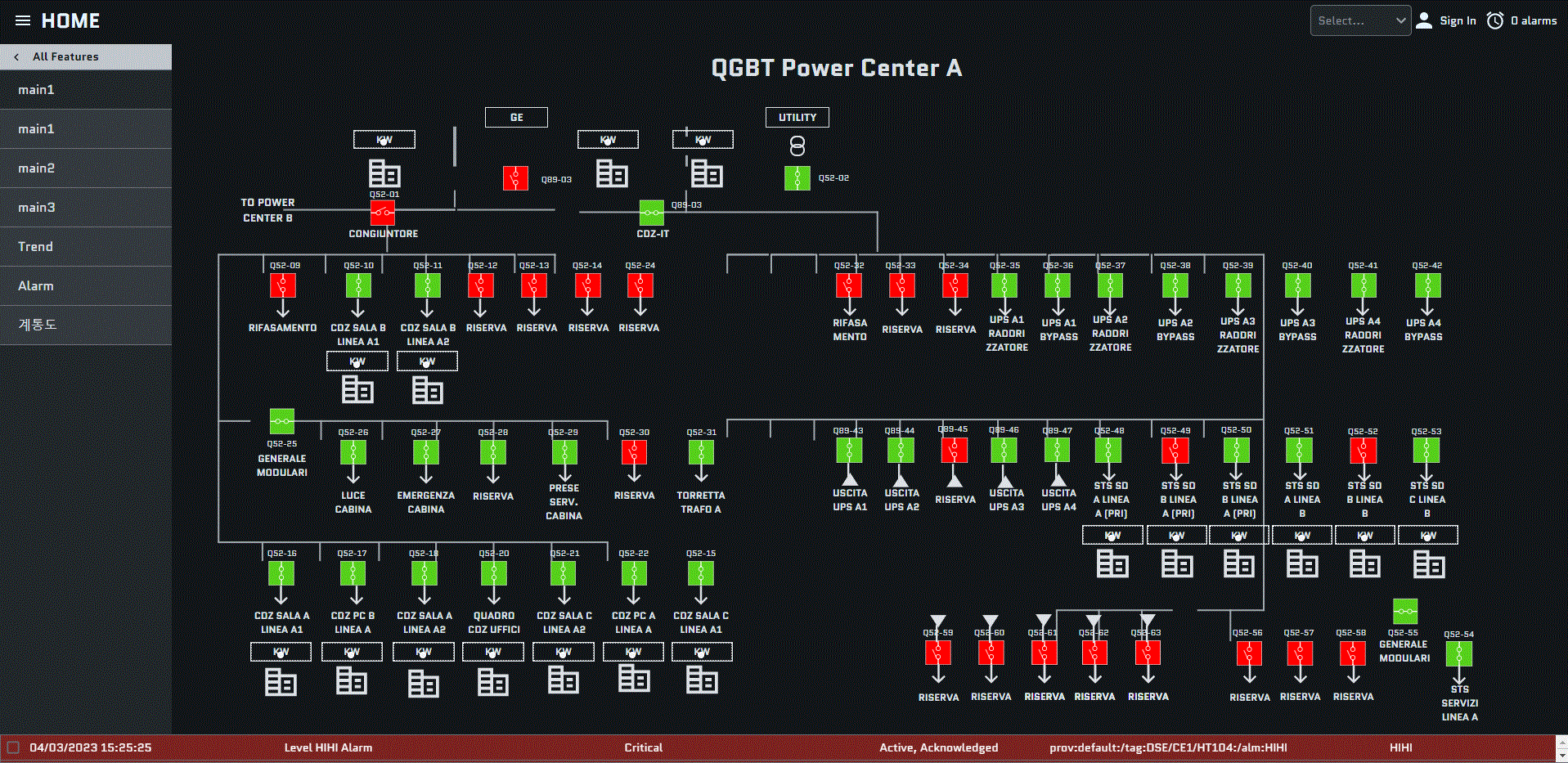Viewport: 1568px width, 763px height.
Task: Click the Q89-03 COZ-IT breaker icon
Action: [x=651, y=213]
